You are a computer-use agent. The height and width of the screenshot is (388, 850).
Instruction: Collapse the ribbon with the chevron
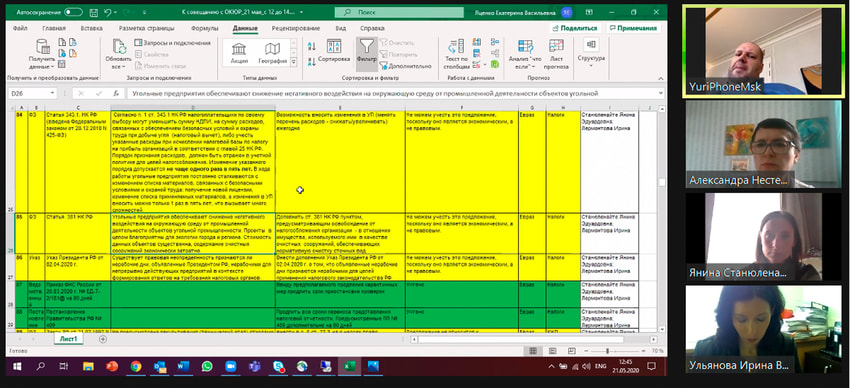coord(661,79)
